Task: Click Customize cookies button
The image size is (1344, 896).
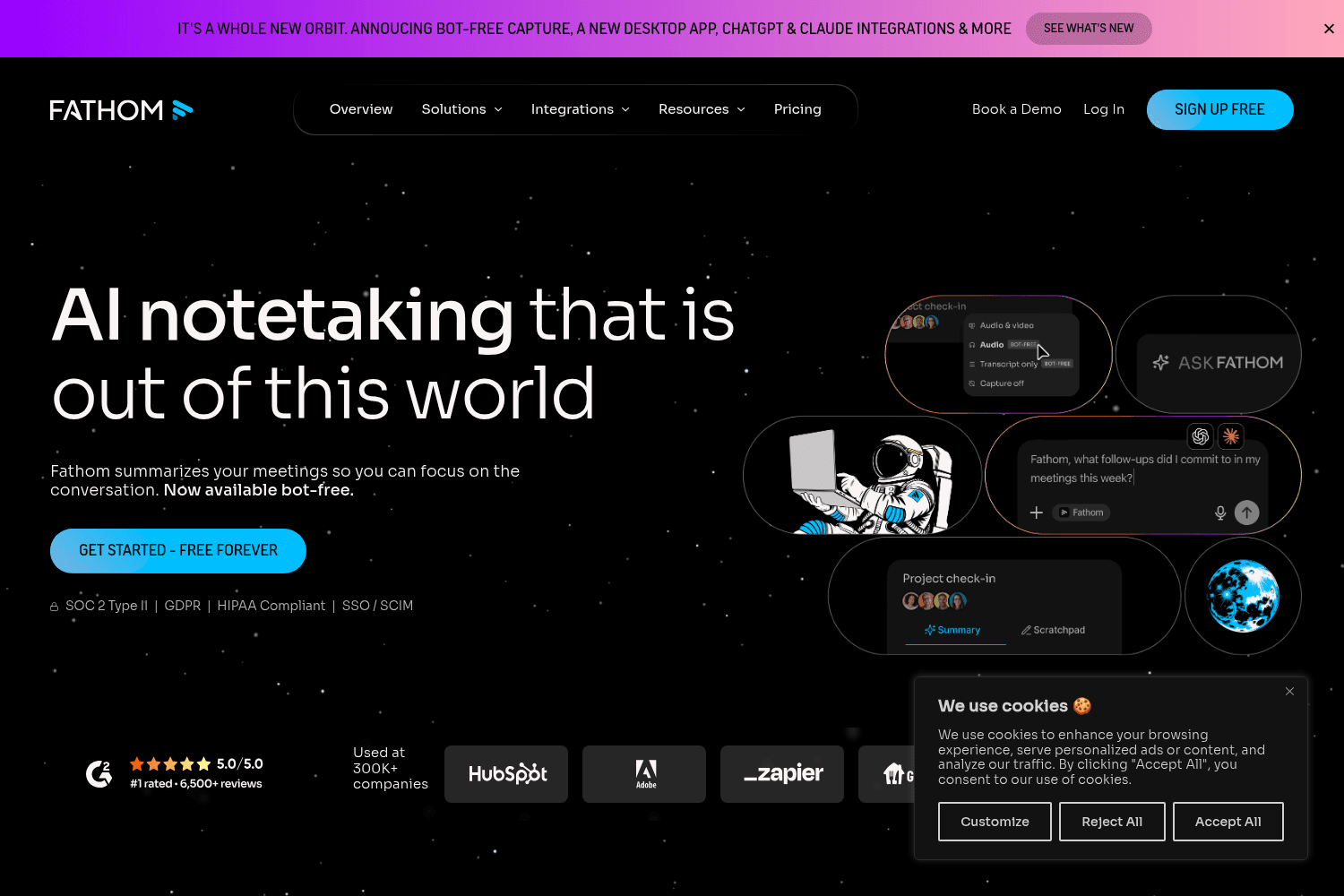Action: 995,822
